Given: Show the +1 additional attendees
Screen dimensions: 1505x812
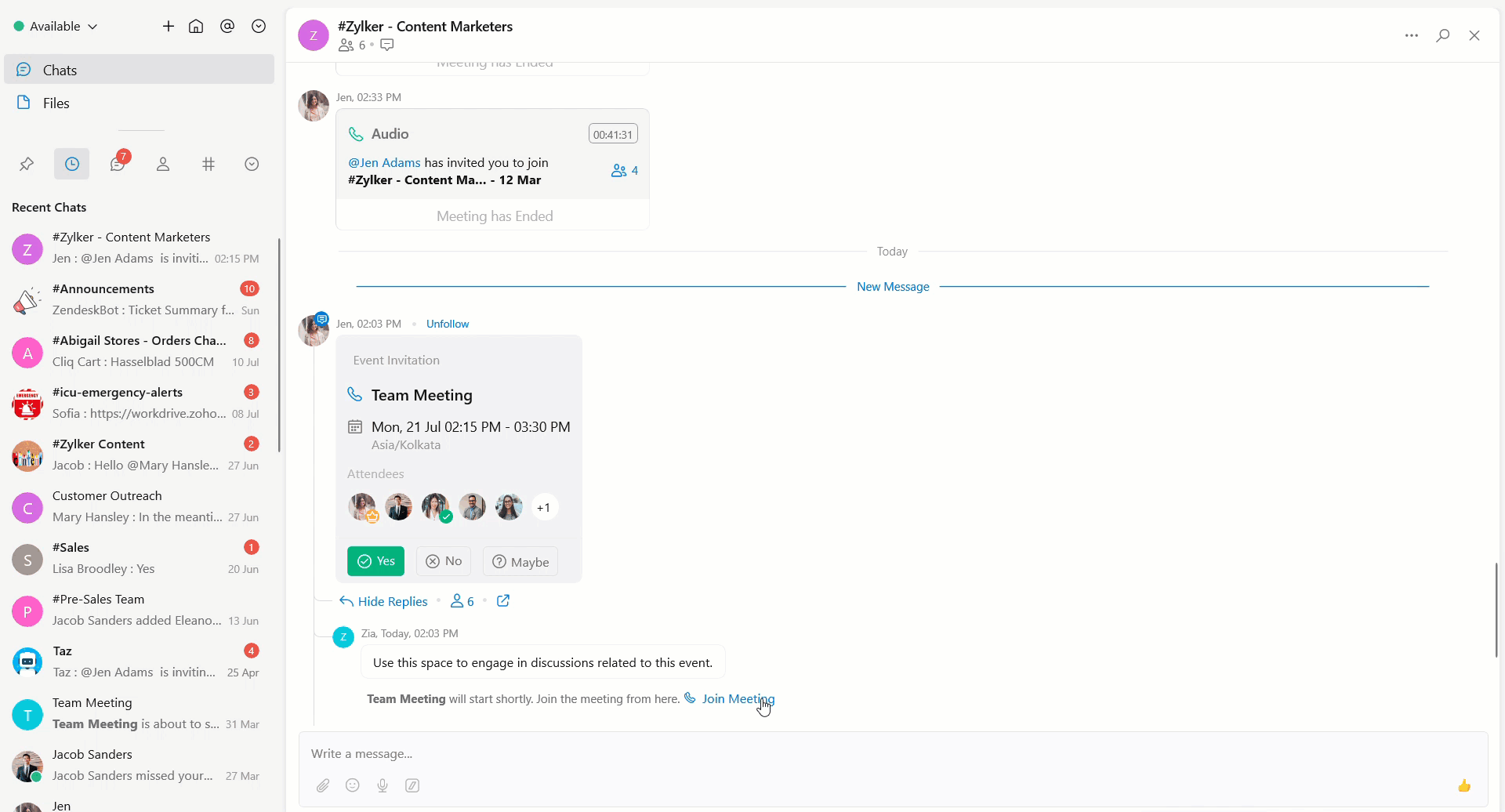Looking at the screenshot, I should pyautogui.click(x=544, y=508).
